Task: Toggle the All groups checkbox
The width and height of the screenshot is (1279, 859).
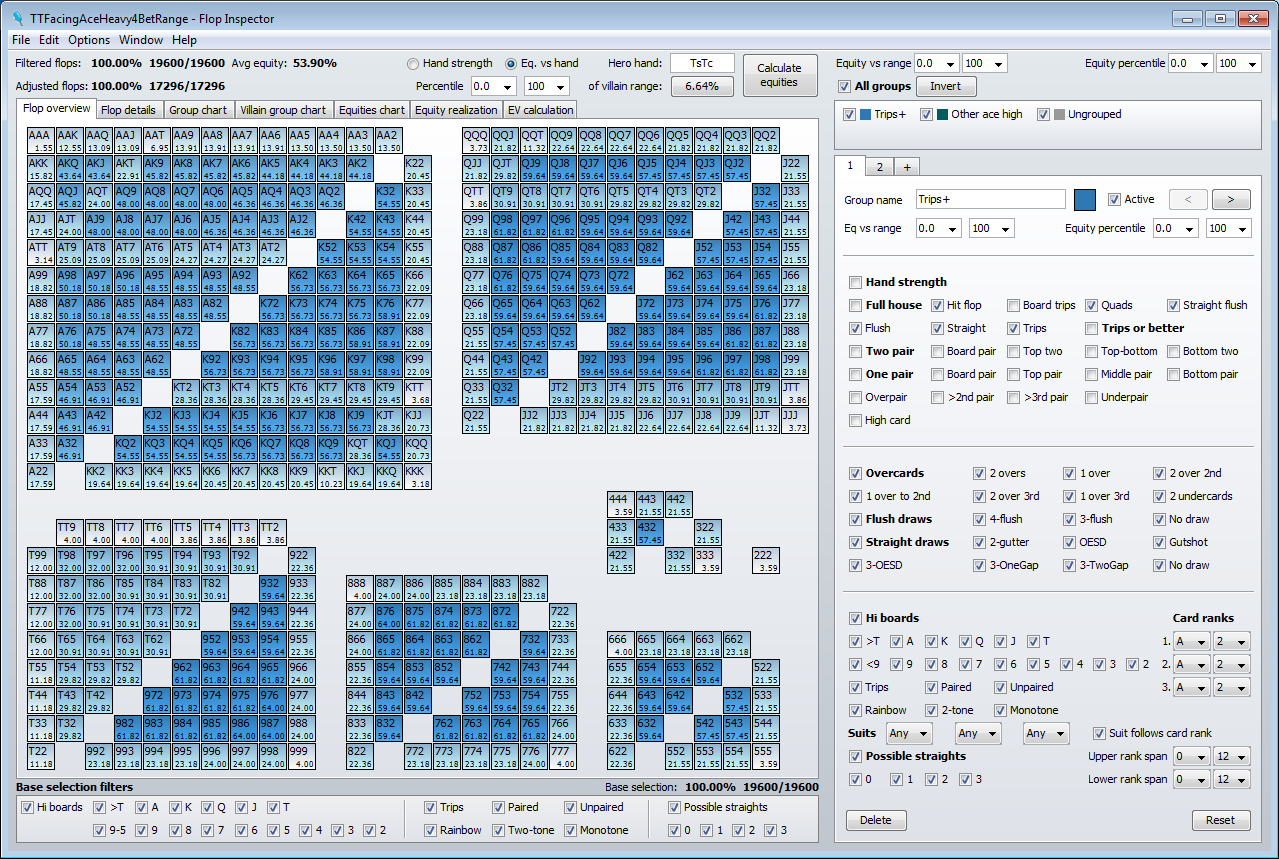Action: click(x=845, y=86)
